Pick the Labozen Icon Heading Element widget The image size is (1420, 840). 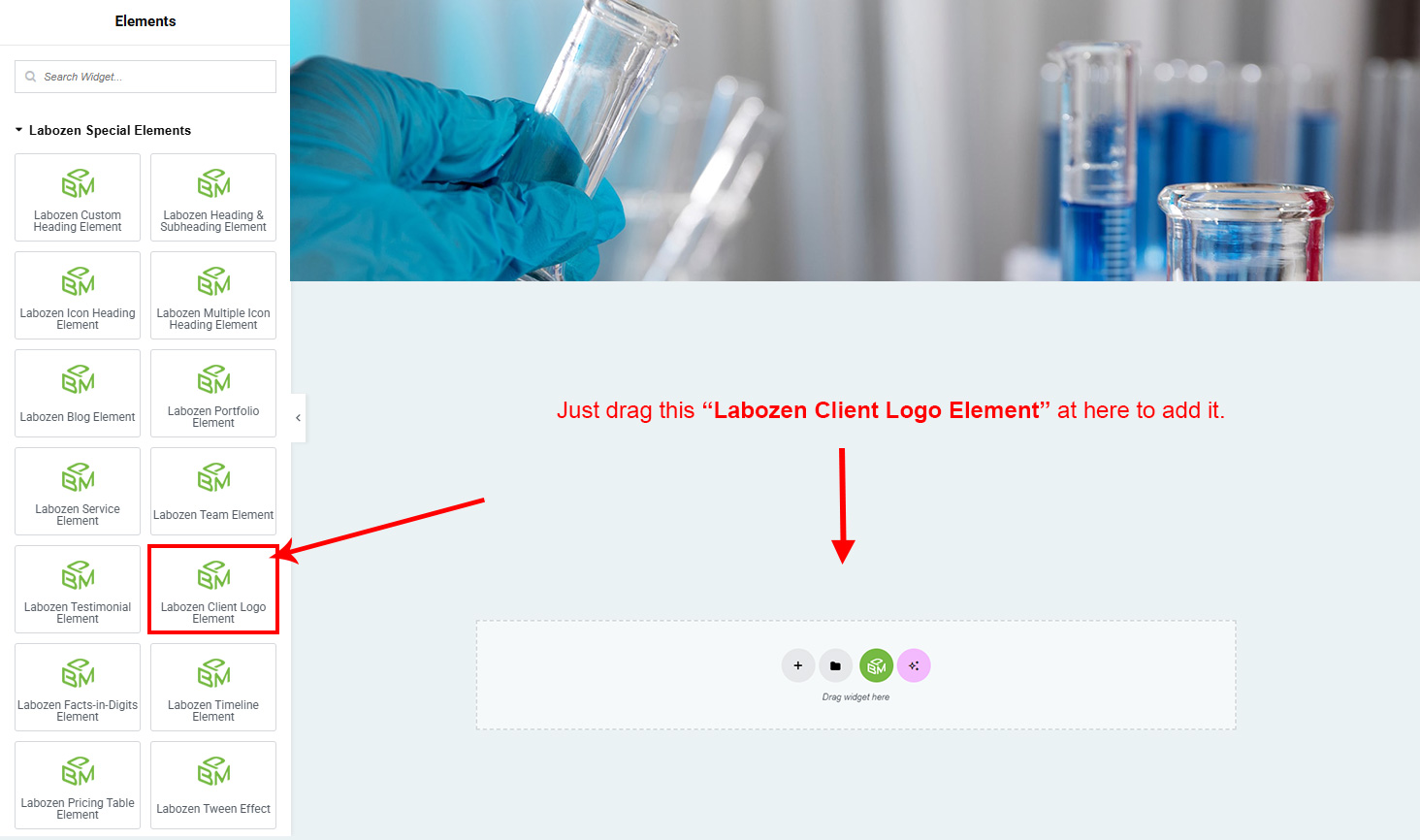tap(78, 296)
